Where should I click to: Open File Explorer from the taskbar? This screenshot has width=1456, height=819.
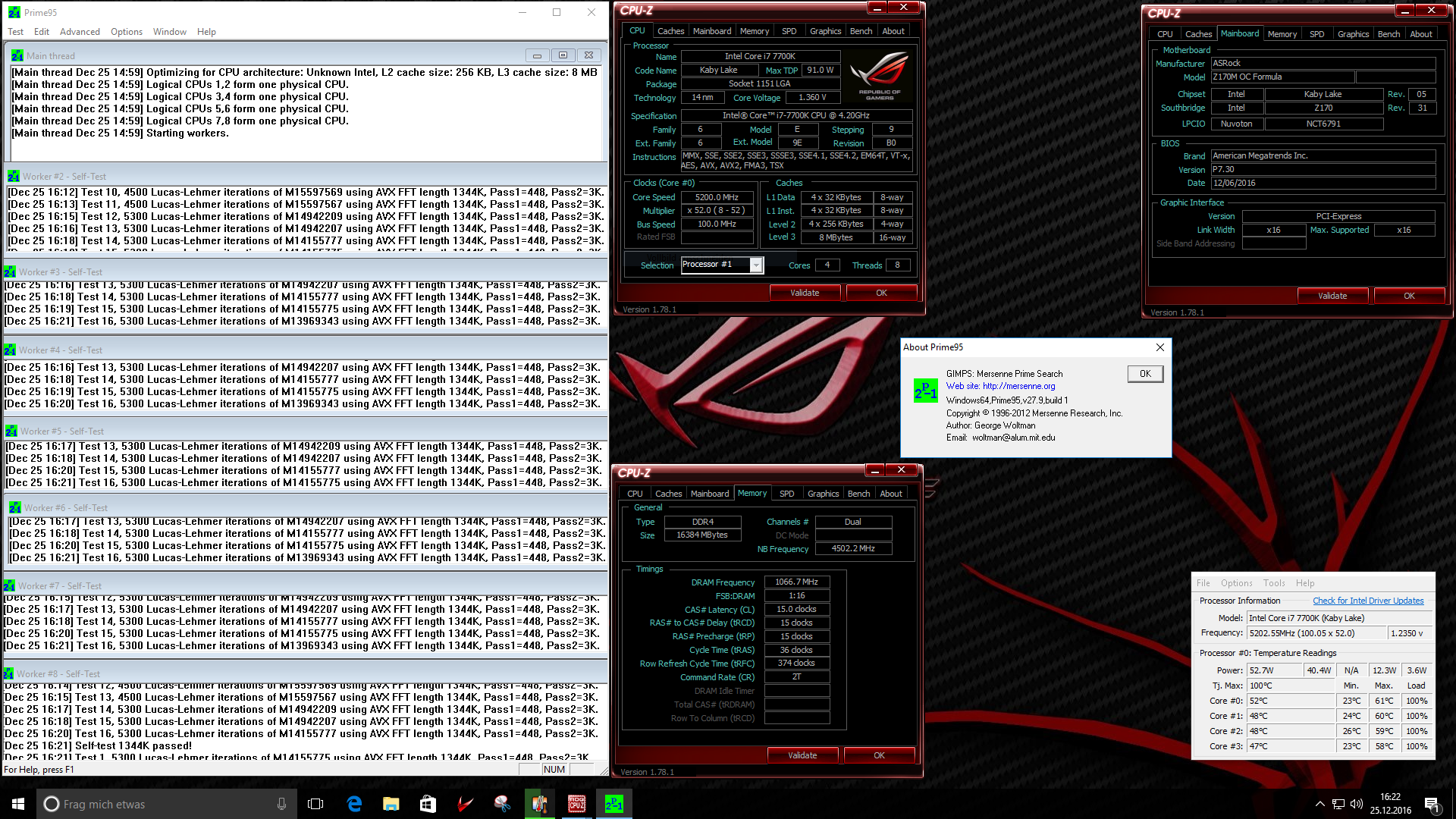(391, 804)
